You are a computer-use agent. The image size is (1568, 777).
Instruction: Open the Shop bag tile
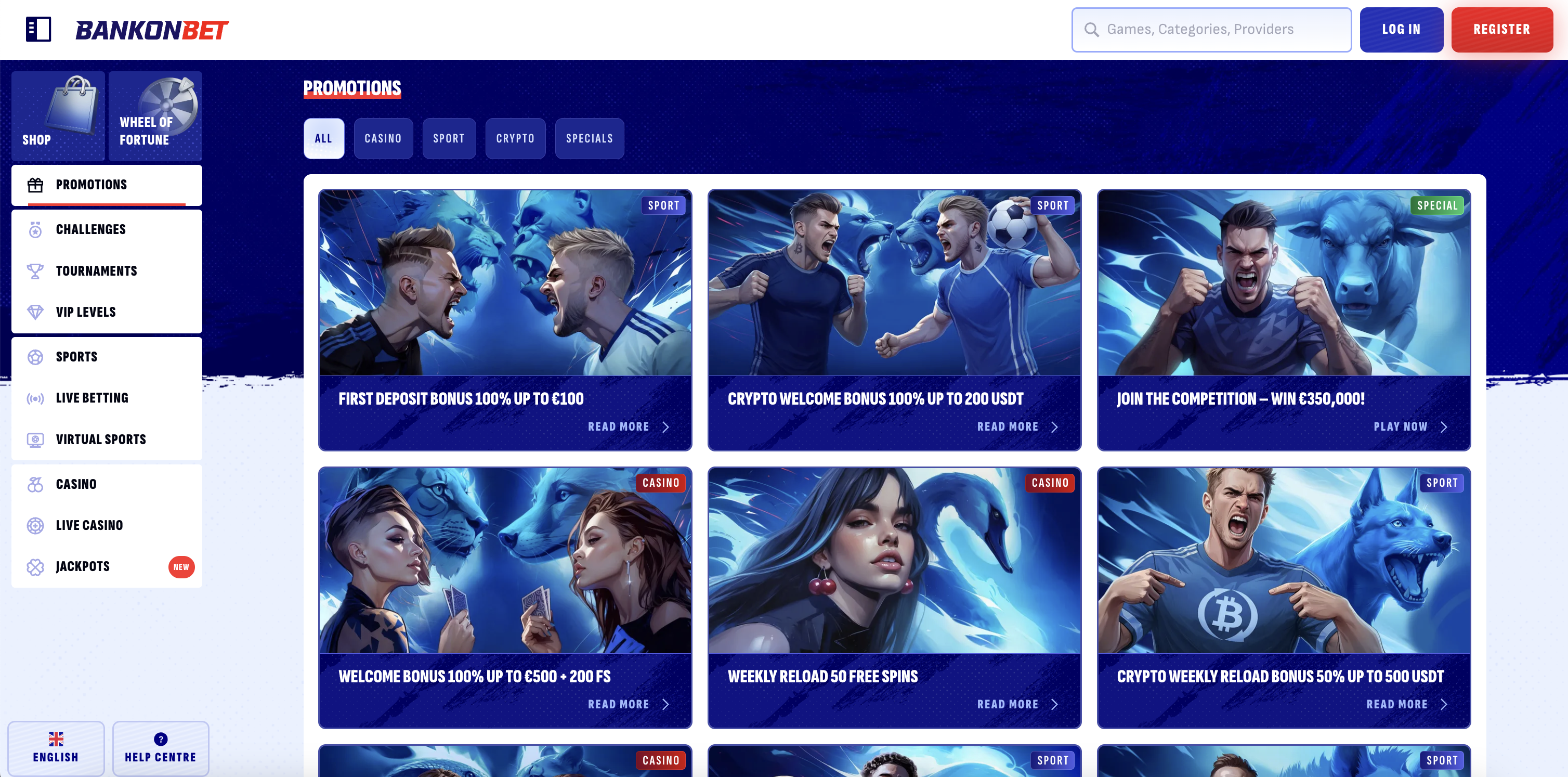tap(58, 115)
